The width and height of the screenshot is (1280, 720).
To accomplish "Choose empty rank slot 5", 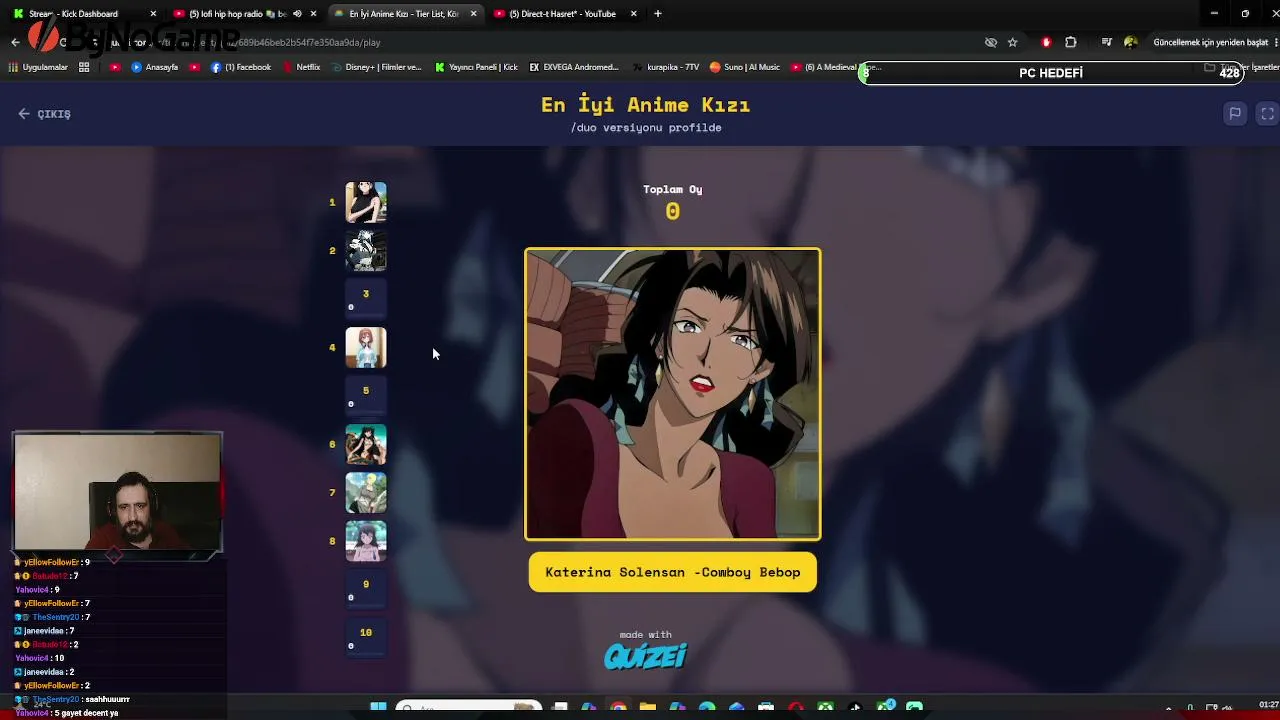I will pos(366,395).
